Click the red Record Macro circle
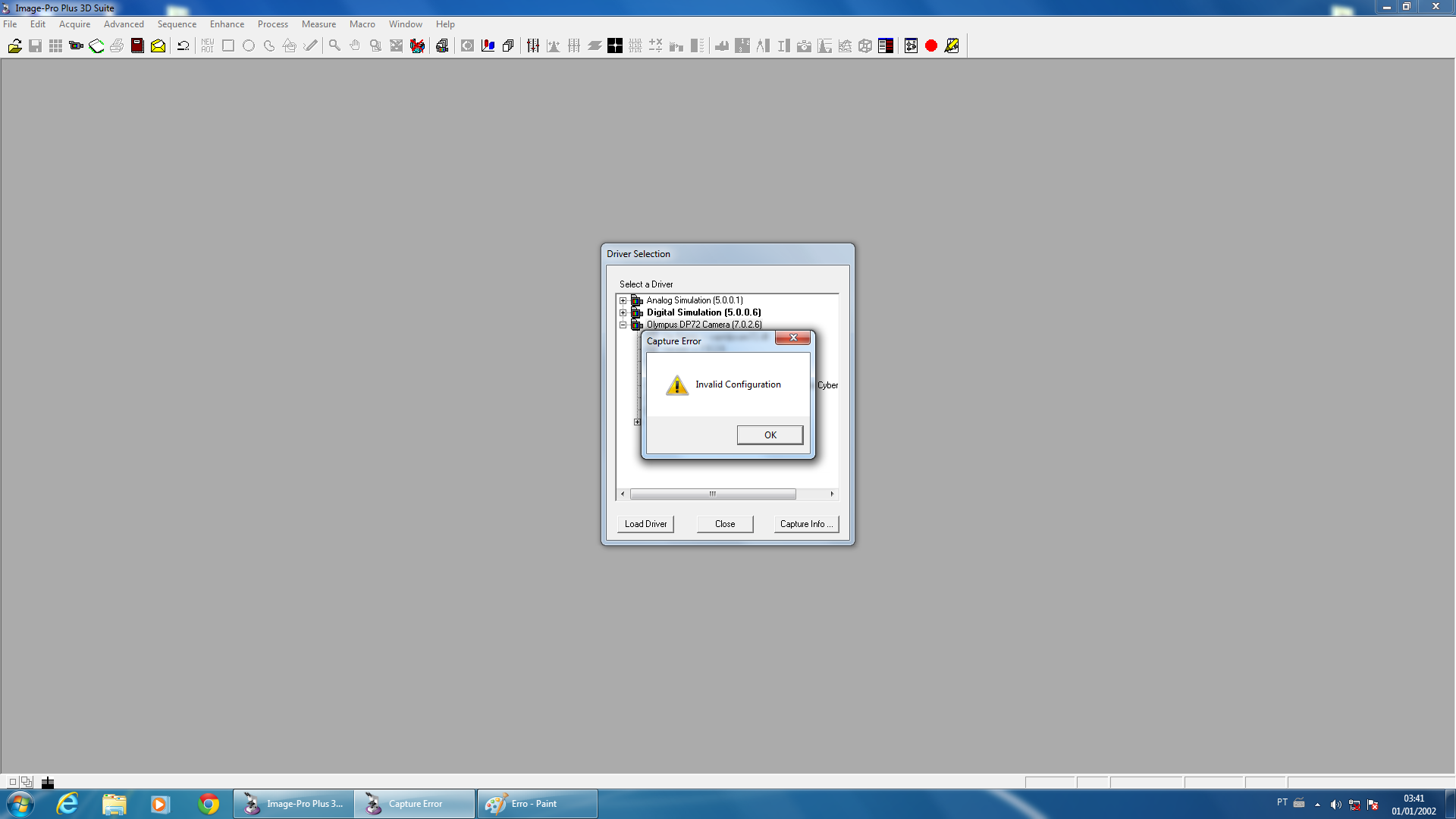 coord(931,46)
